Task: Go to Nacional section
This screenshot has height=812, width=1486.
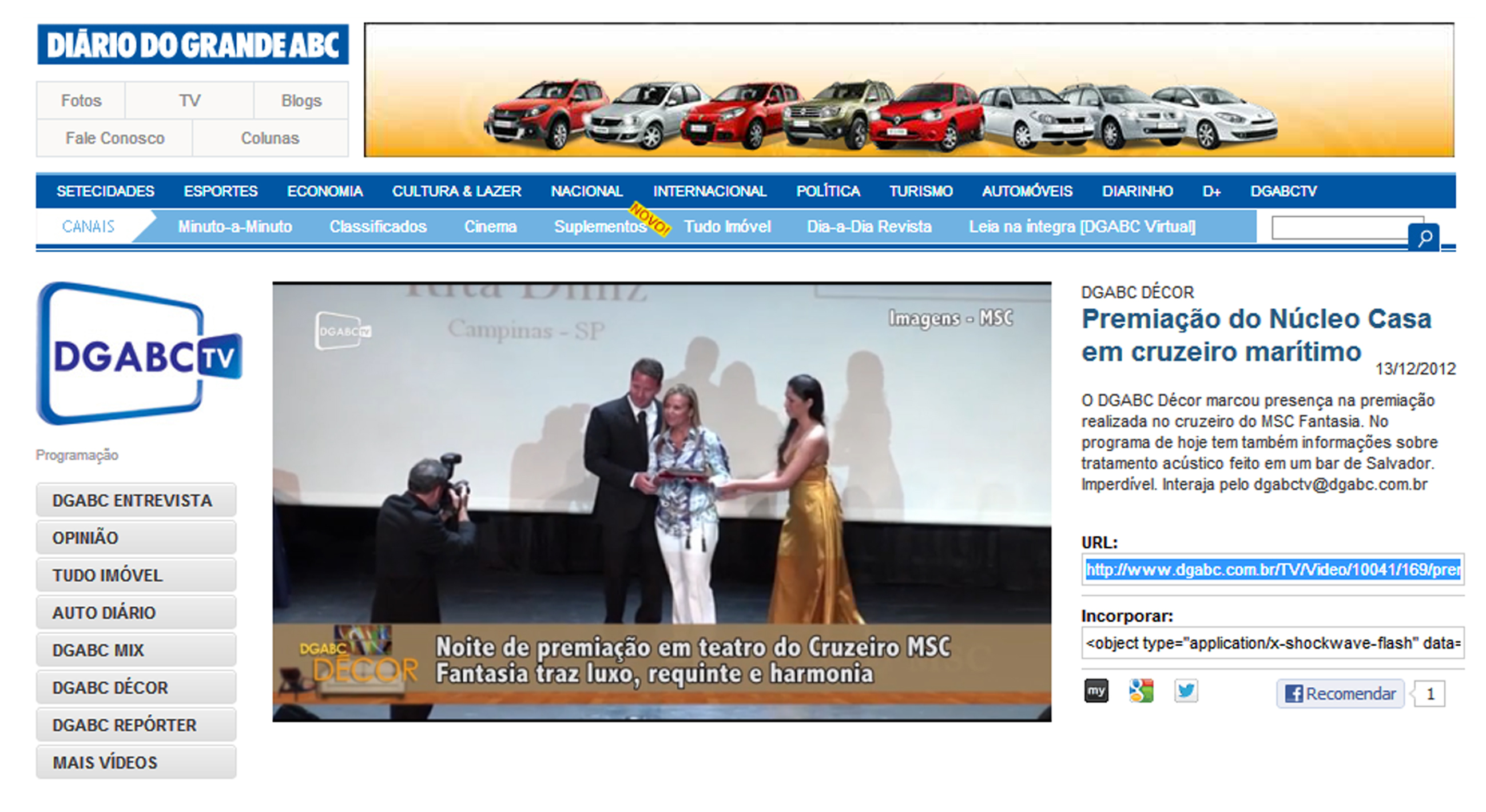Action: coord(587,191)
